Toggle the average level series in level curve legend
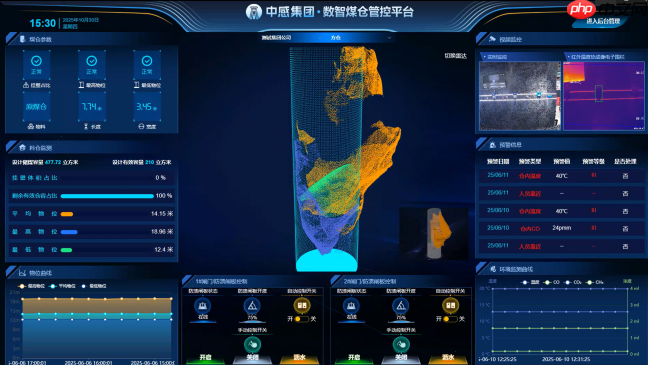 coord(62,286)
